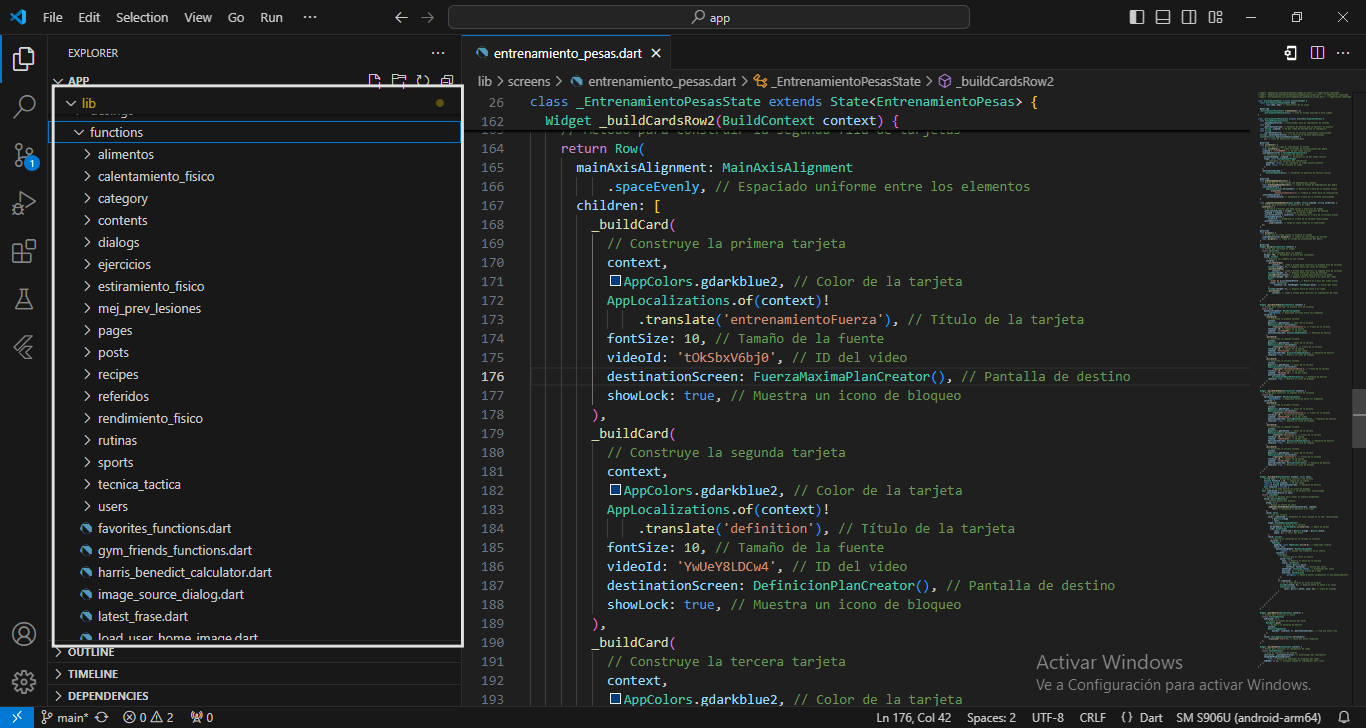Create a new folder in APP explorer
The image size is (1366, 728).
[399, 81]
